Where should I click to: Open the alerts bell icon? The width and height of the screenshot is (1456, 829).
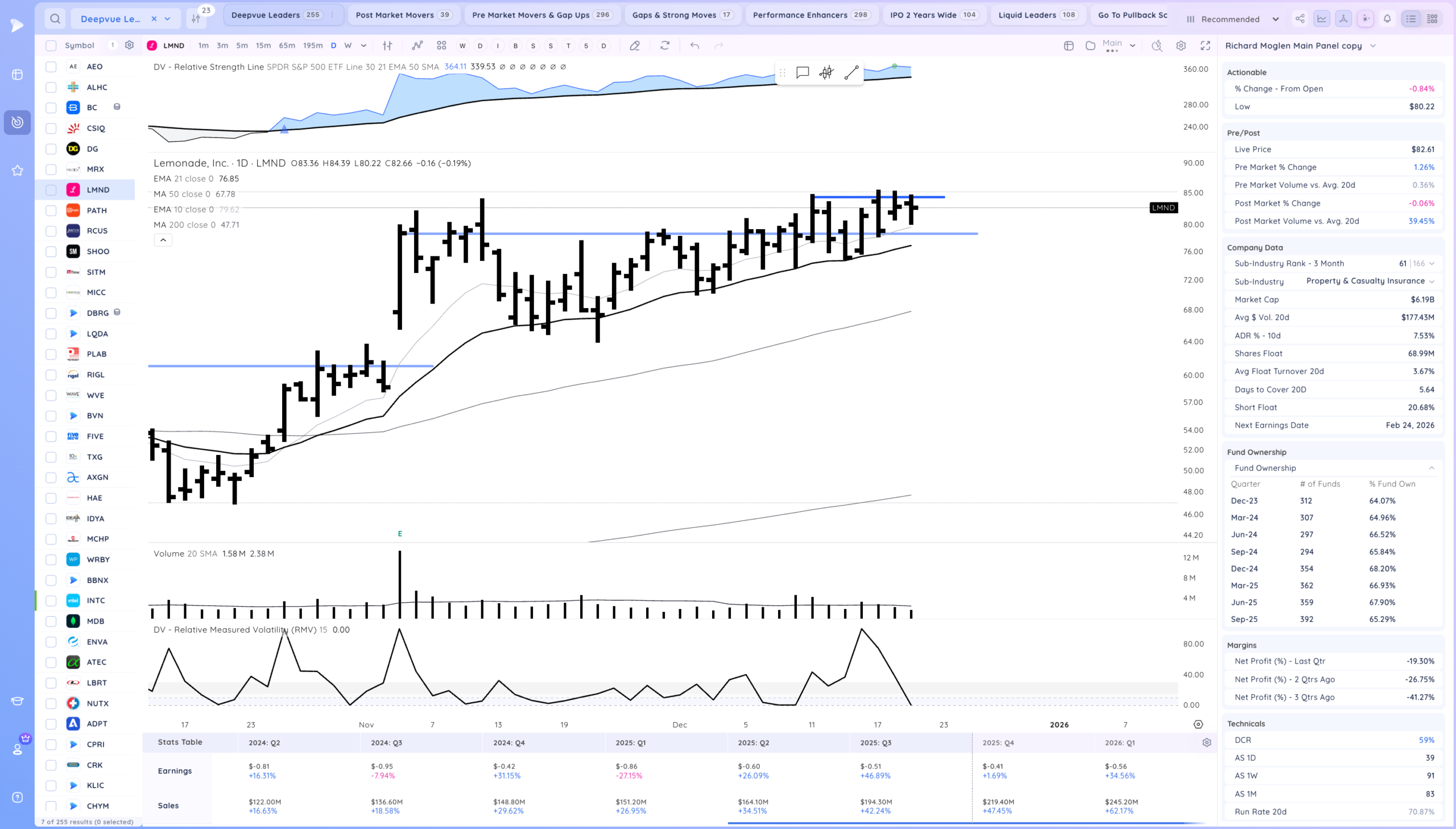1387,19
